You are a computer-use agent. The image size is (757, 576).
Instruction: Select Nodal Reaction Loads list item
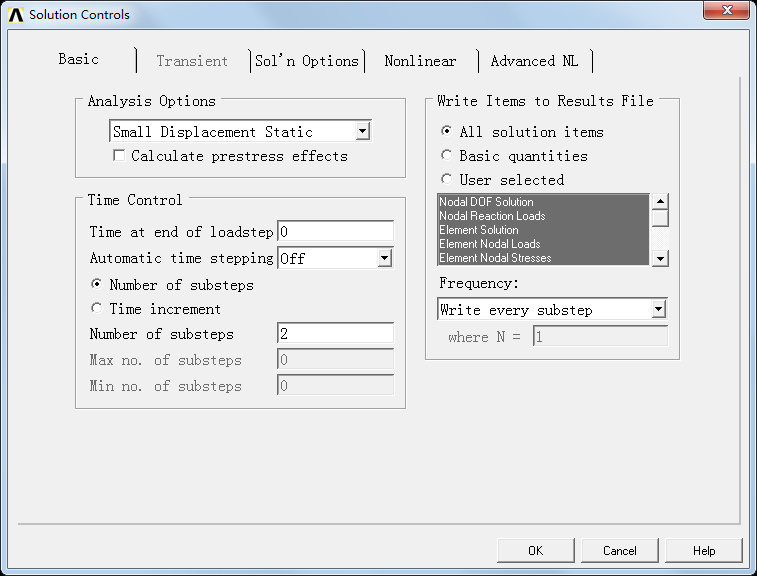click(x=492, y=216)
